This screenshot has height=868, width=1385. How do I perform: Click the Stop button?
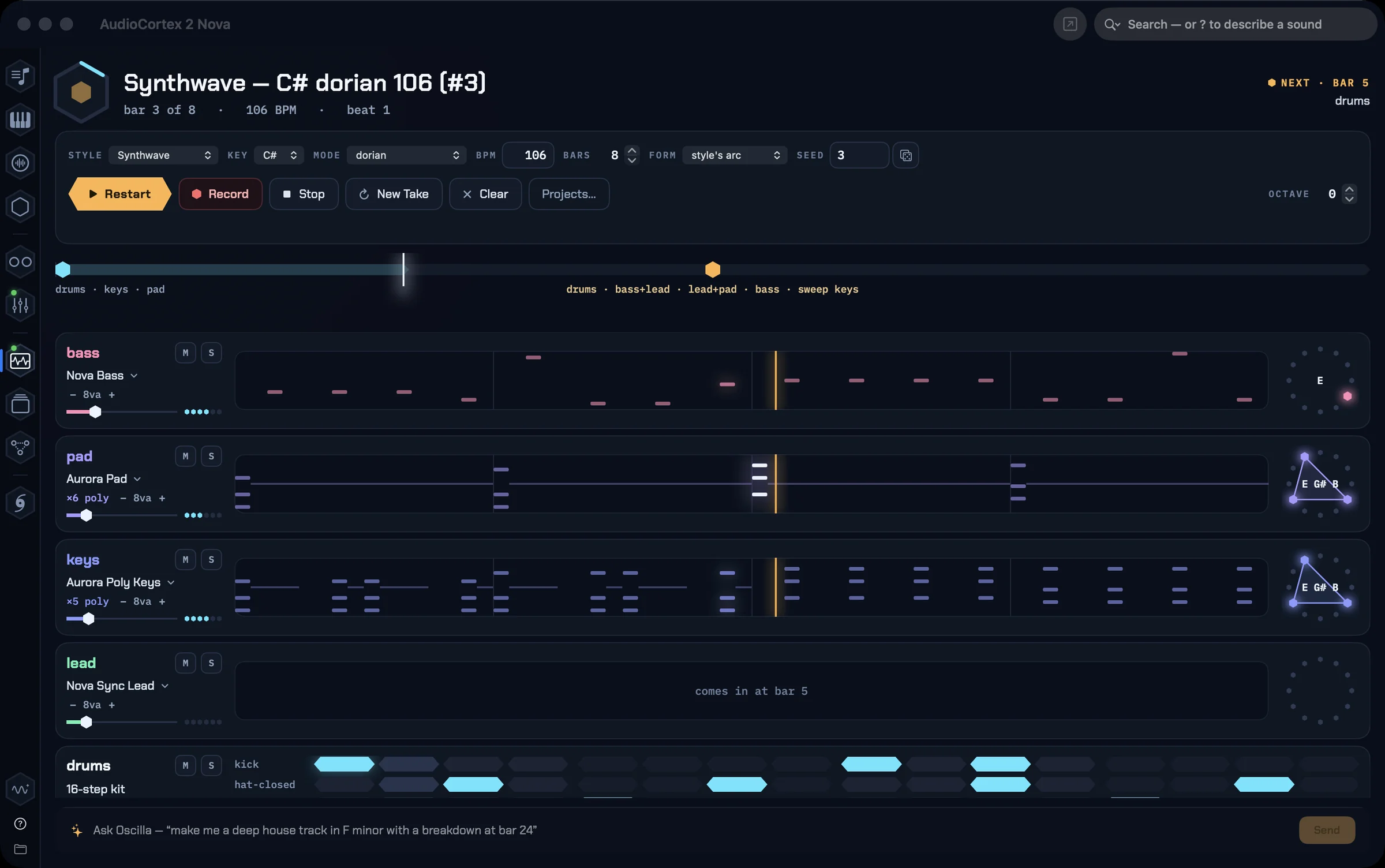click(x=304, y=194)
